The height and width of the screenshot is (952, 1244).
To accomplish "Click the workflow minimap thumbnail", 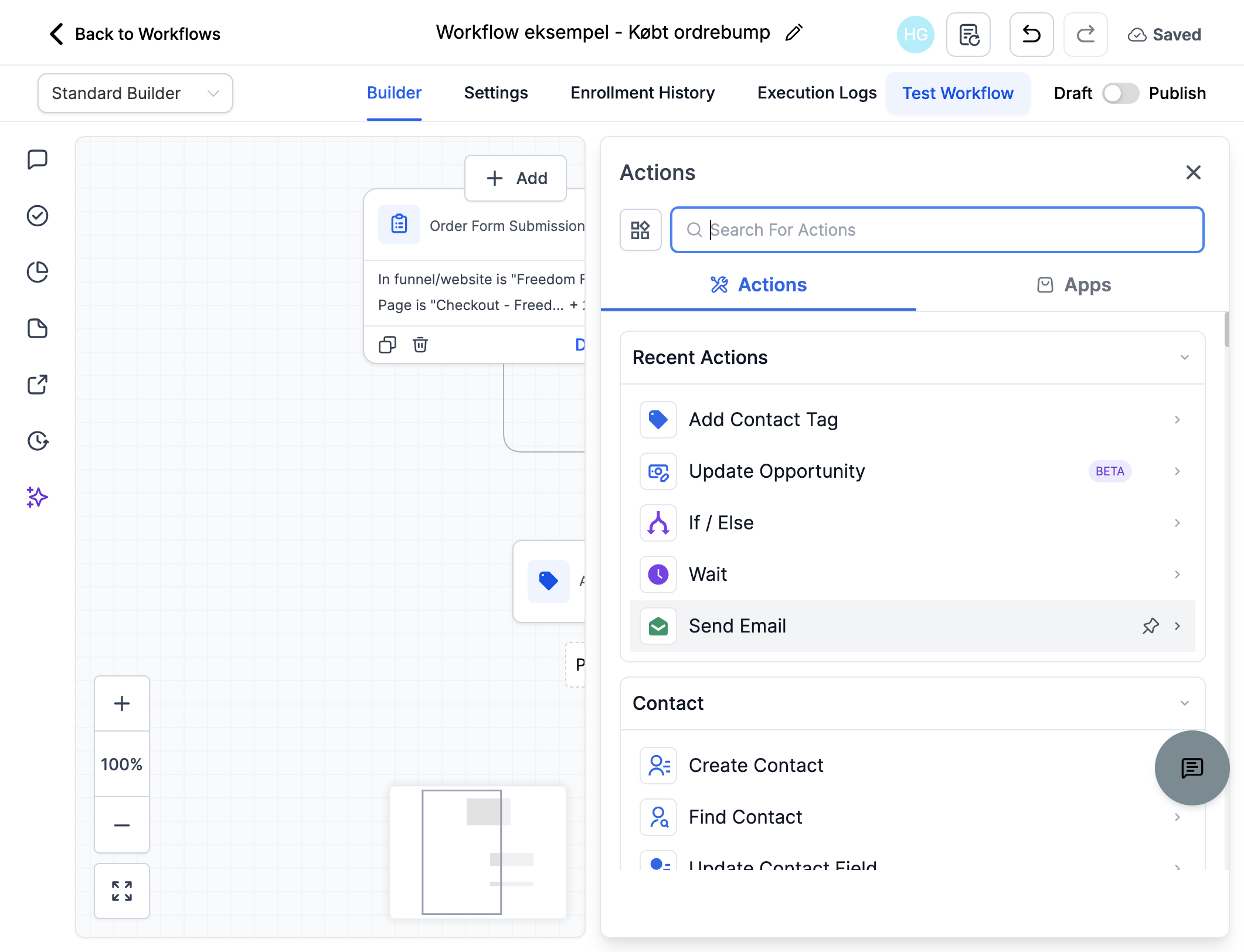I will point(478,852).
